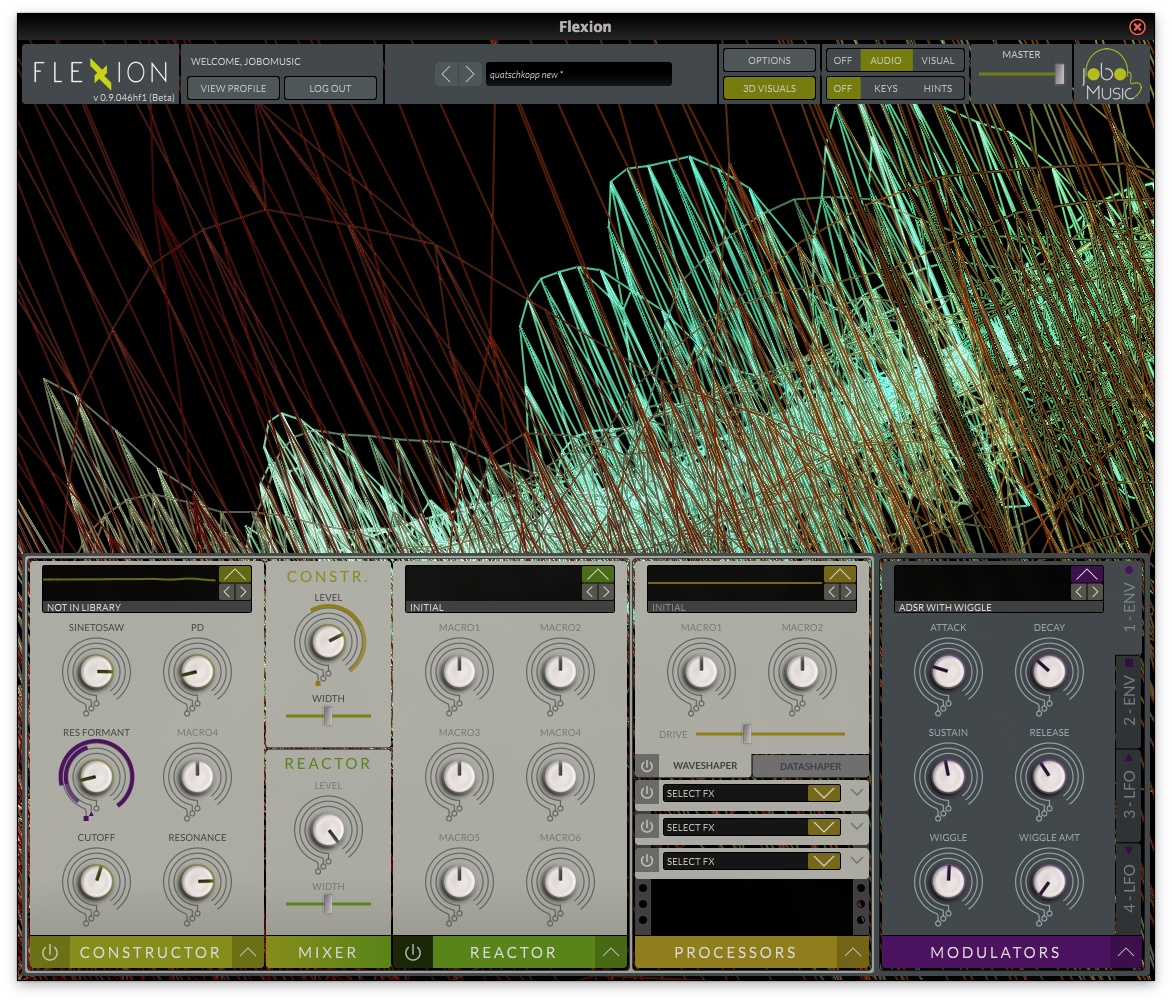Toggle power of third Select FX slot
1172x1002 pixels.
click(x=647, y=861)
